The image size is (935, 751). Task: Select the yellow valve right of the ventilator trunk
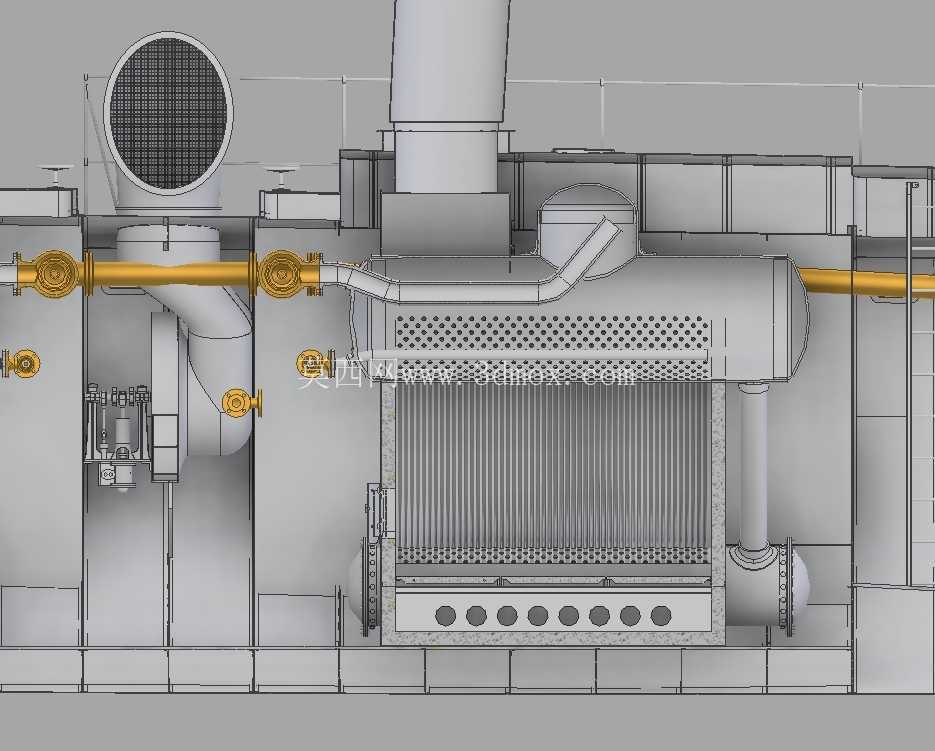284,274
